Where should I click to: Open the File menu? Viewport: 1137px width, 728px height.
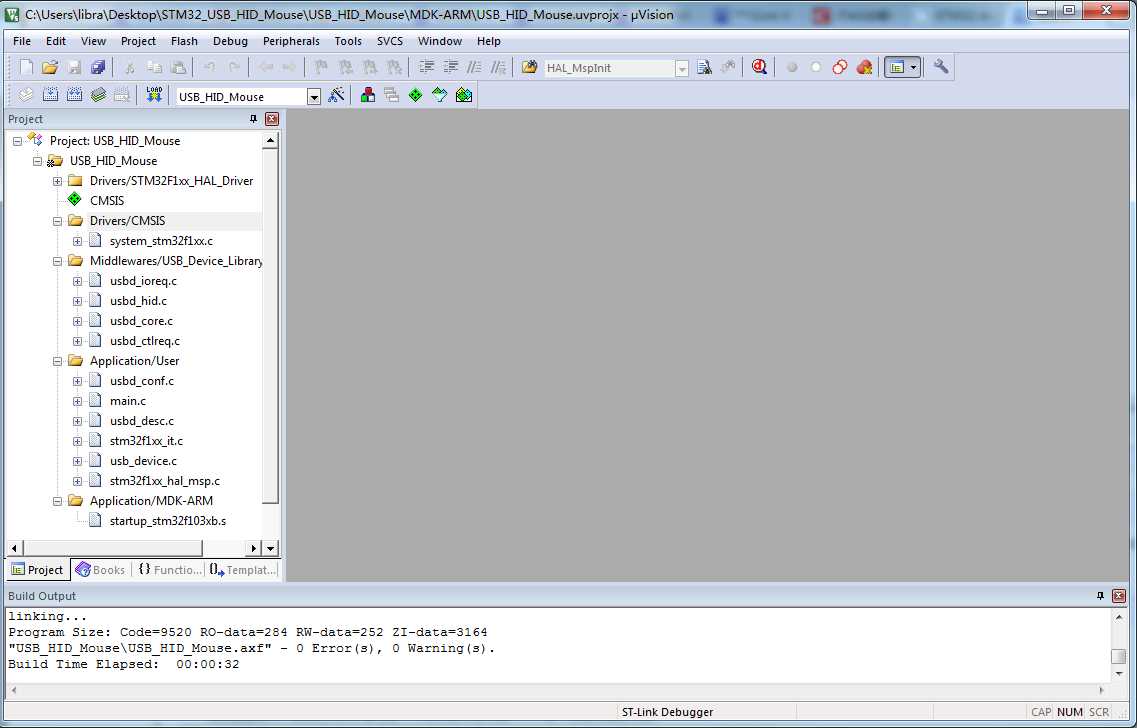tap(22, 41)
